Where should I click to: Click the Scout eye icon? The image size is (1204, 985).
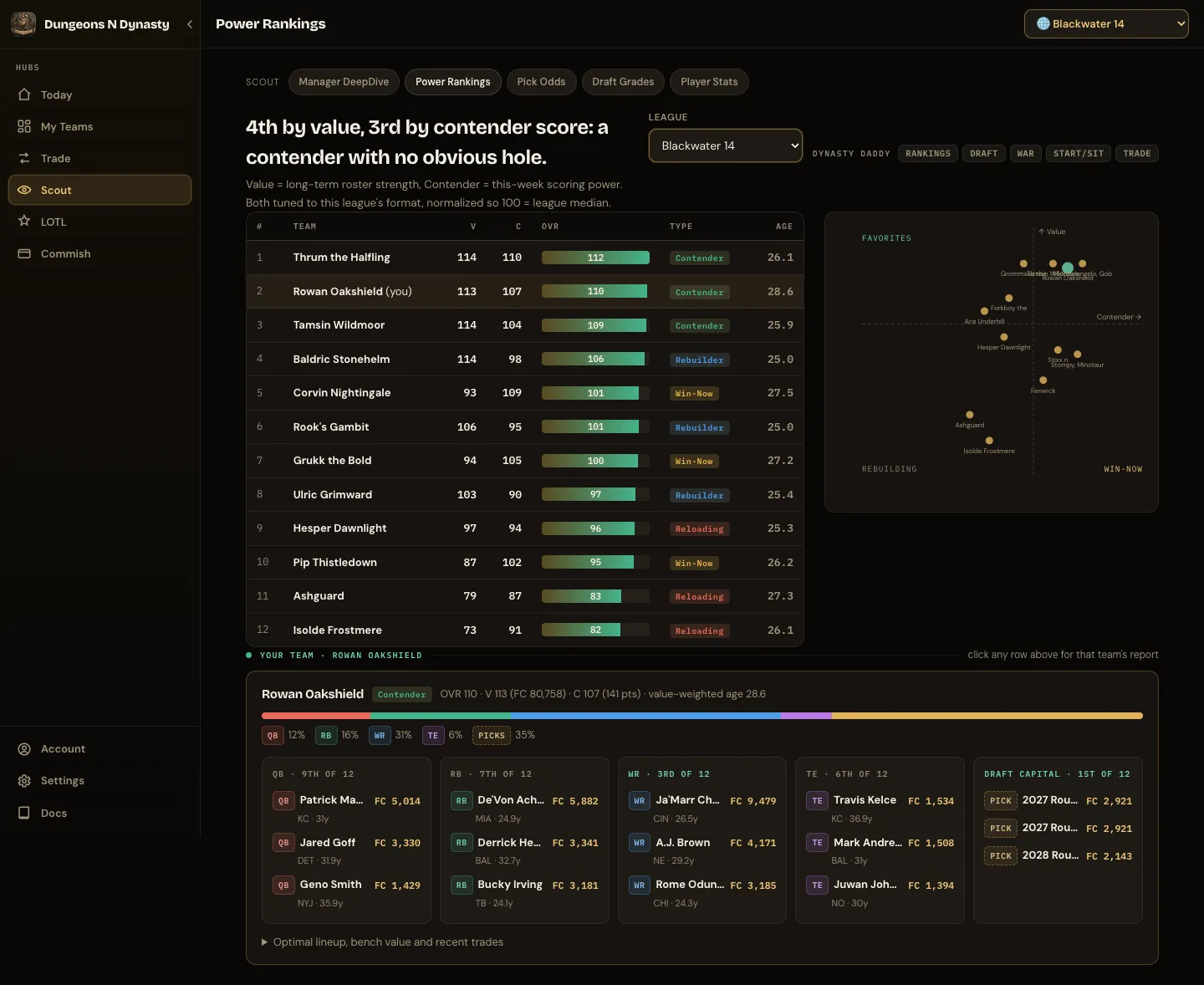click(x=24, y=190)
